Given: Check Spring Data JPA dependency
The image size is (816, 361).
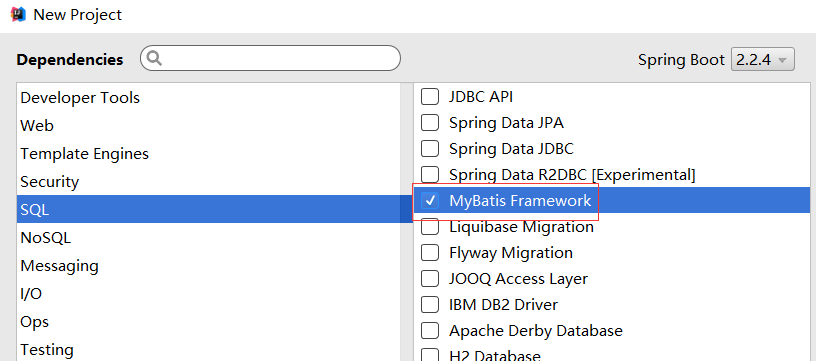Looking at the screenshot, I should point(429,123).
